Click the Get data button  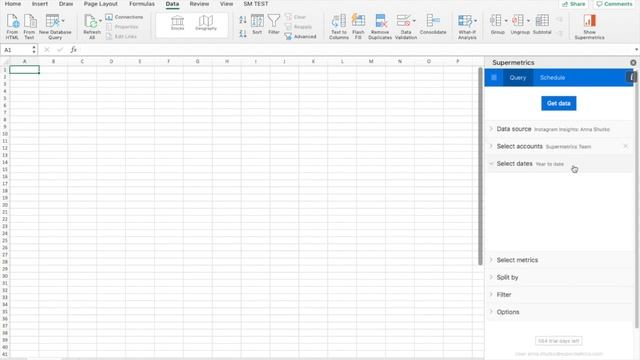pos(559,103)
